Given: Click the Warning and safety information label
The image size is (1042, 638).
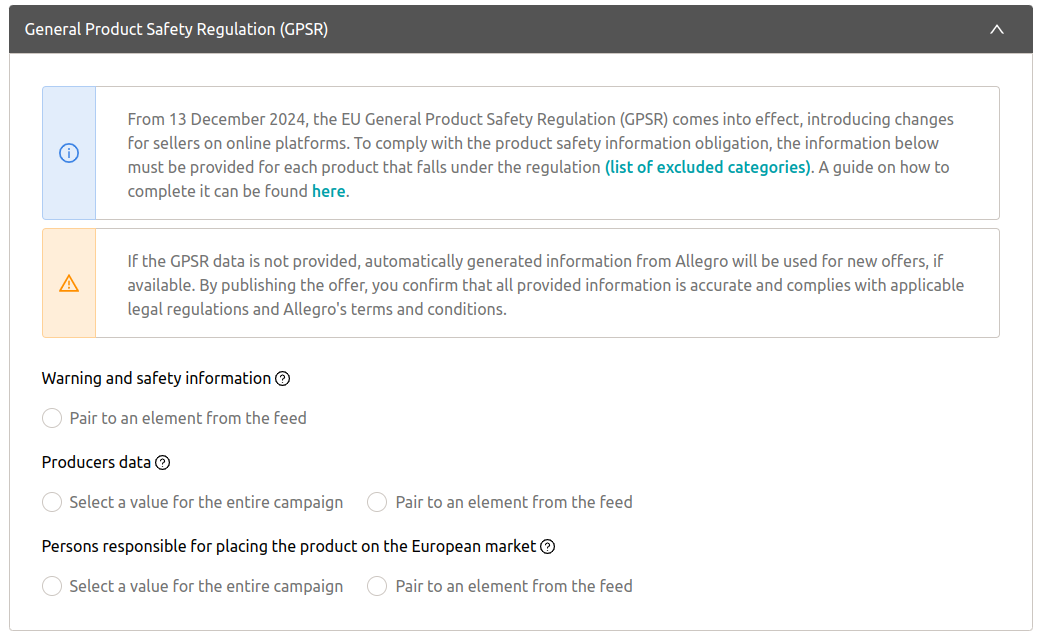Looking at the screenshot, I should coord(156,378).
